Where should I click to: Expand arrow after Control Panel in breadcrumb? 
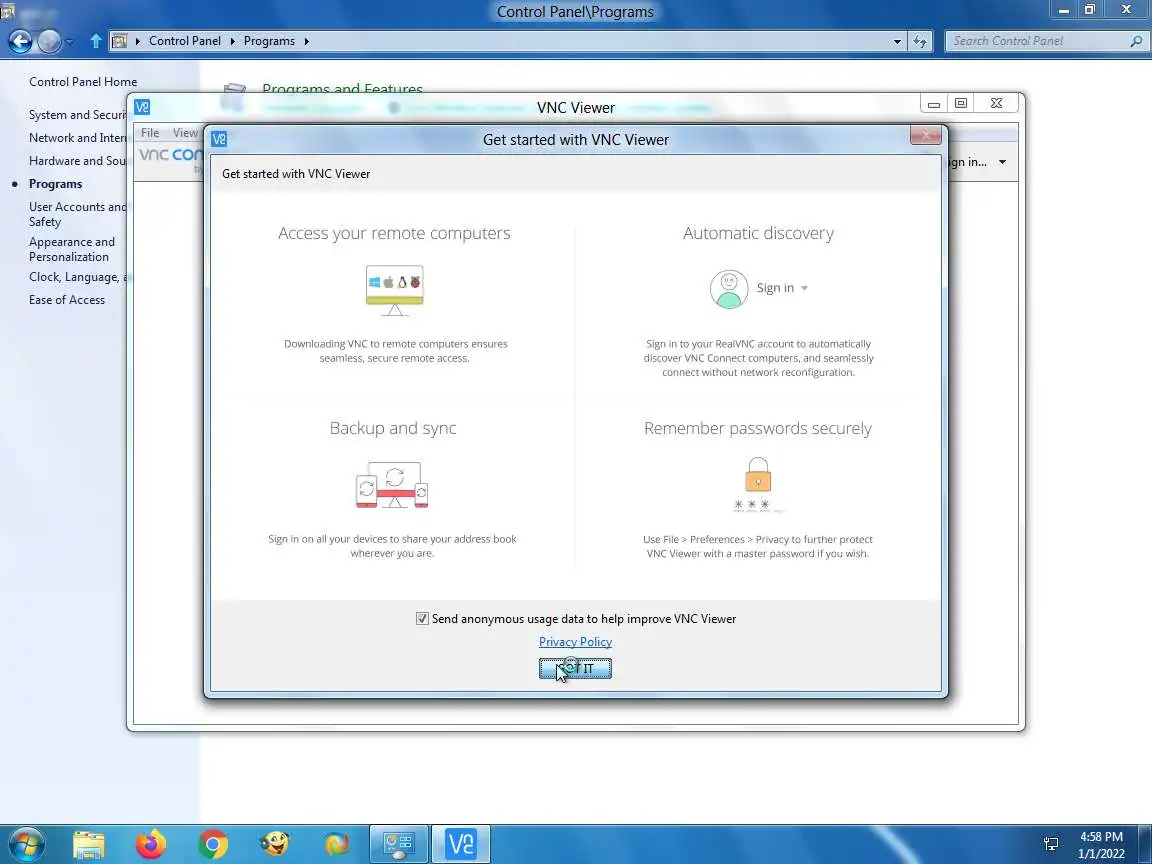(x=232, y=41)
